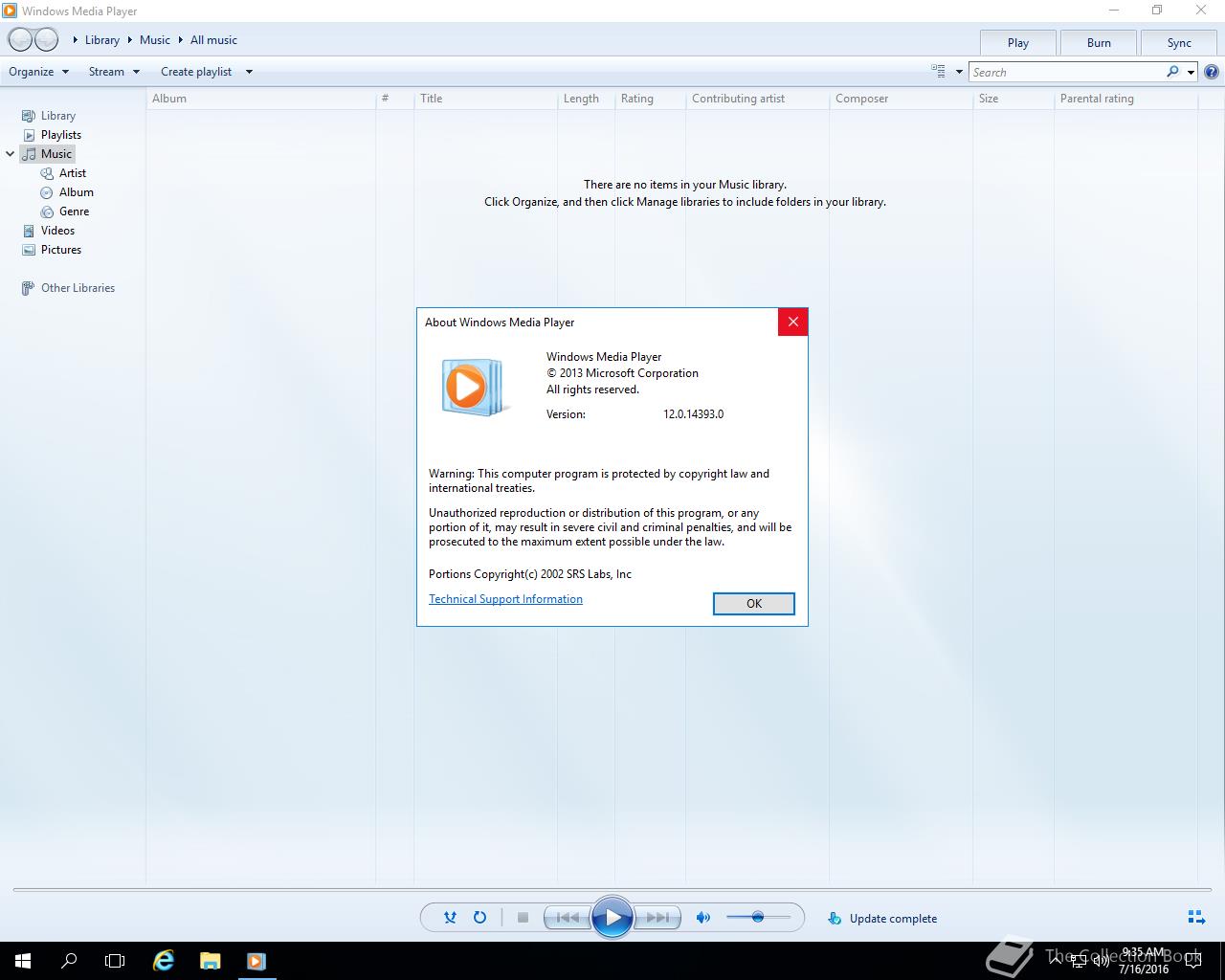Image resolution: width=1225 pixels, height=980 pixels.
Task: Click OK in the About dialog
Action: click(x=754, y=603)
